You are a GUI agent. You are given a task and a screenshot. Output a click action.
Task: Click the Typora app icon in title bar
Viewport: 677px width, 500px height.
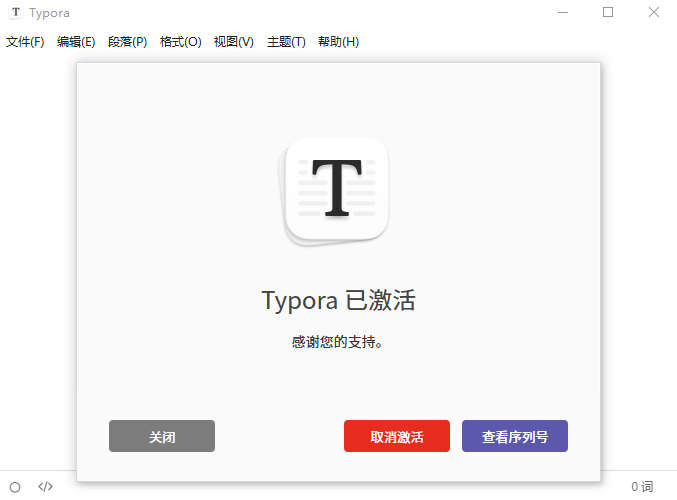16,12
